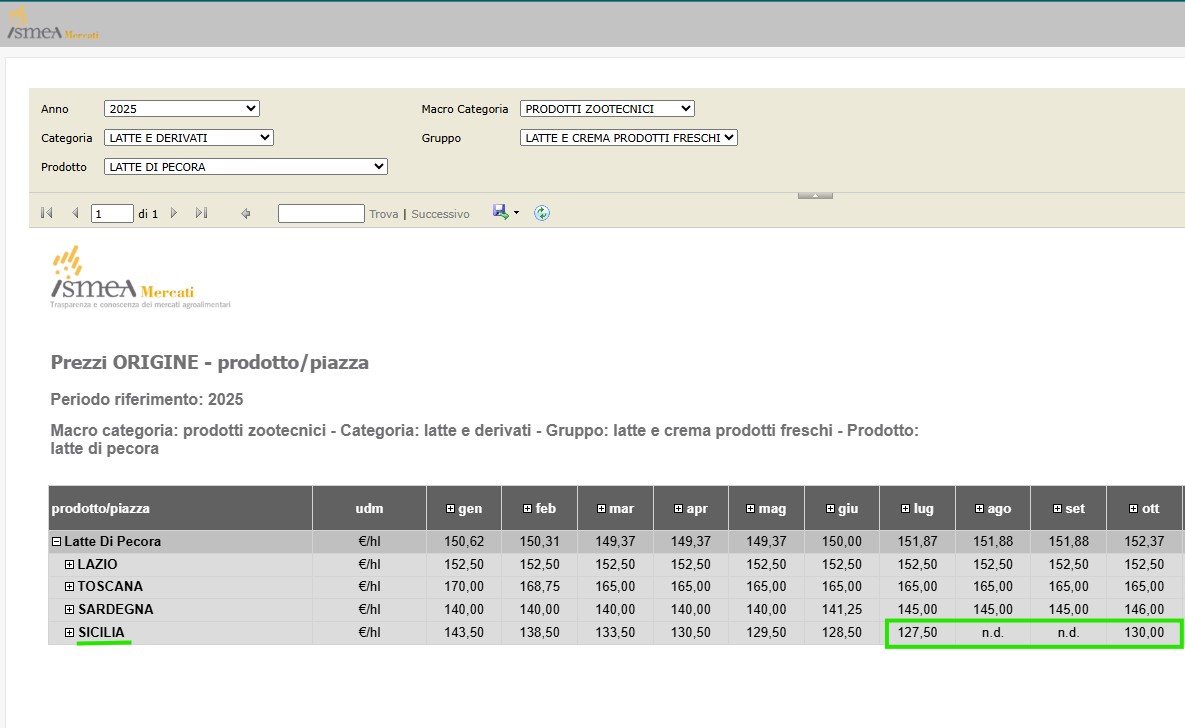Expand the mar column
1185x728 pixels.
coord(602,509)
